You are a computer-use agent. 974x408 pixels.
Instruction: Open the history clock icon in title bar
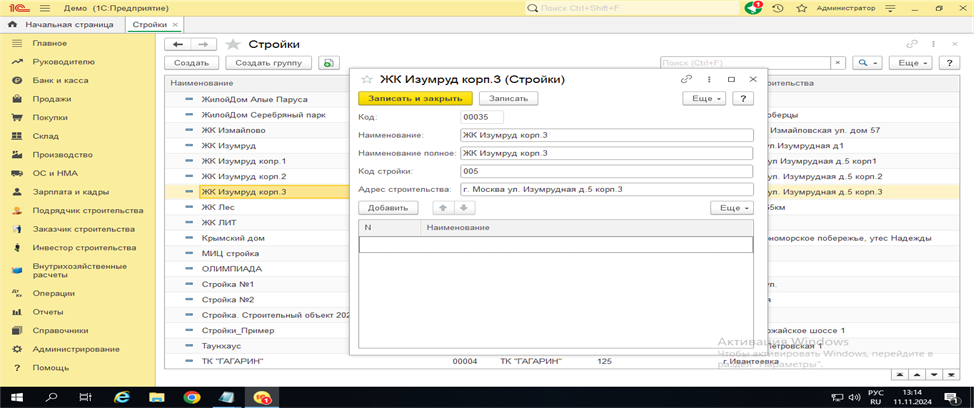point(777,8)
